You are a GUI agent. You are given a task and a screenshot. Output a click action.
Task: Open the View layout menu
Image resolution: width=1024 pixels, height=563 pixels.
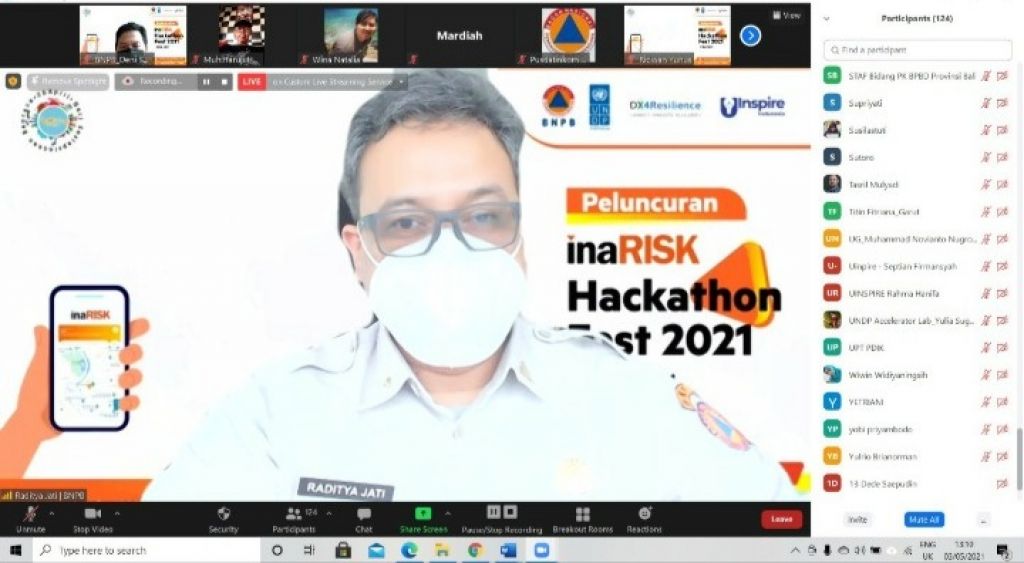point(787,16)
